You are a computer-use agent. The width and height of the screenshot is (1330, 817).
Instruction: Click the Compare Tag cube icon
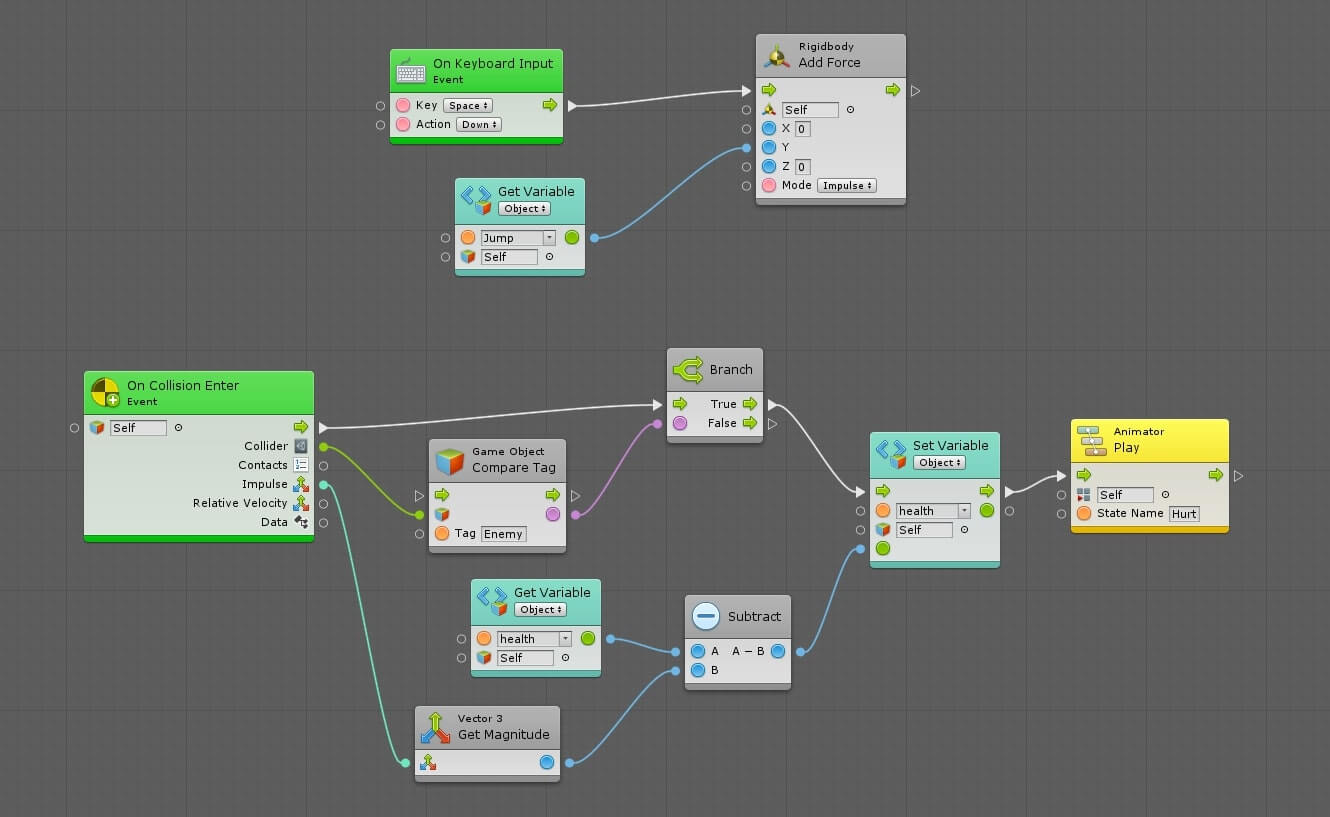tap(450, 460)
